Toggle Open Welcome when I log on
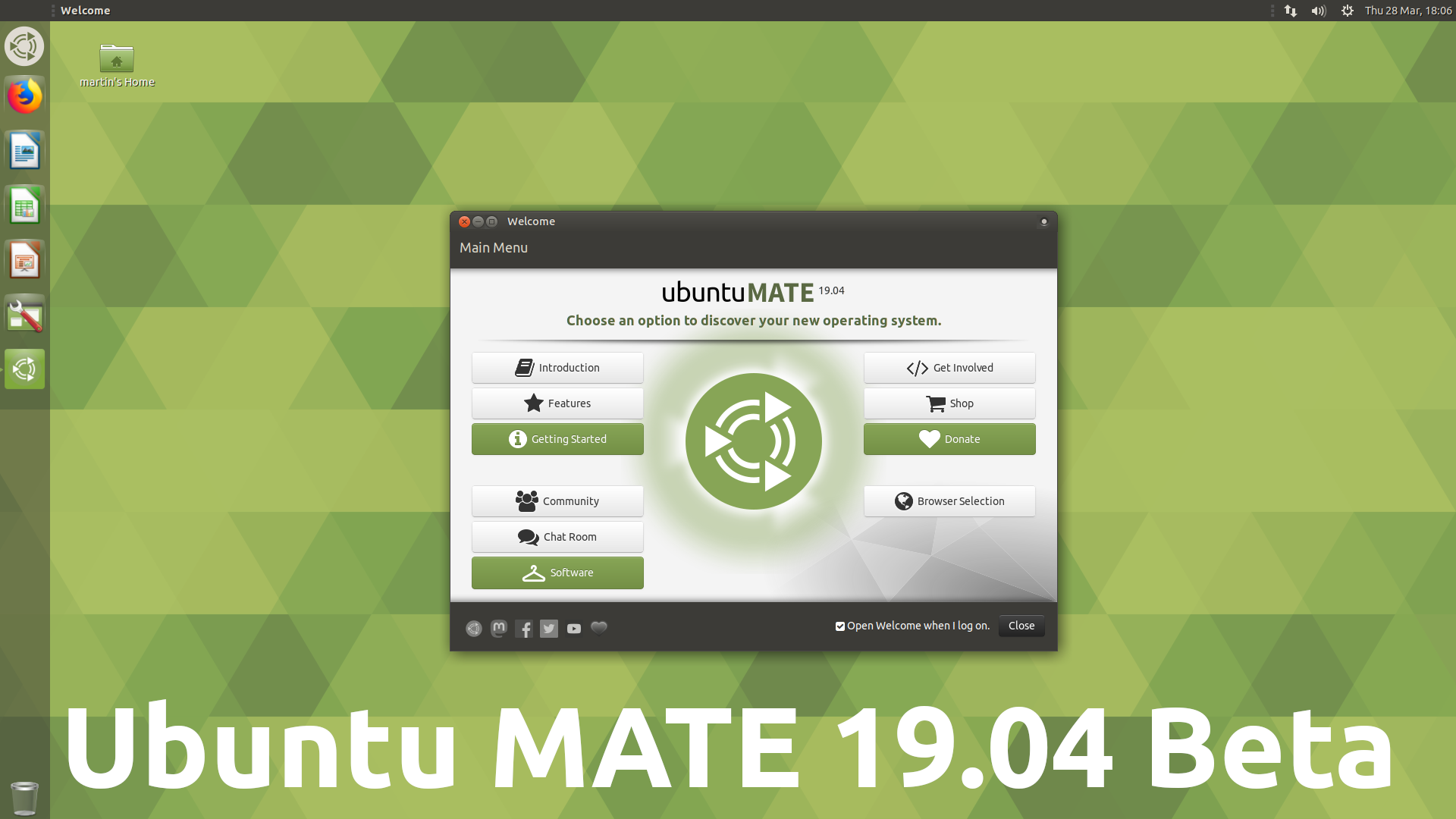 click(x=840, y=626)
